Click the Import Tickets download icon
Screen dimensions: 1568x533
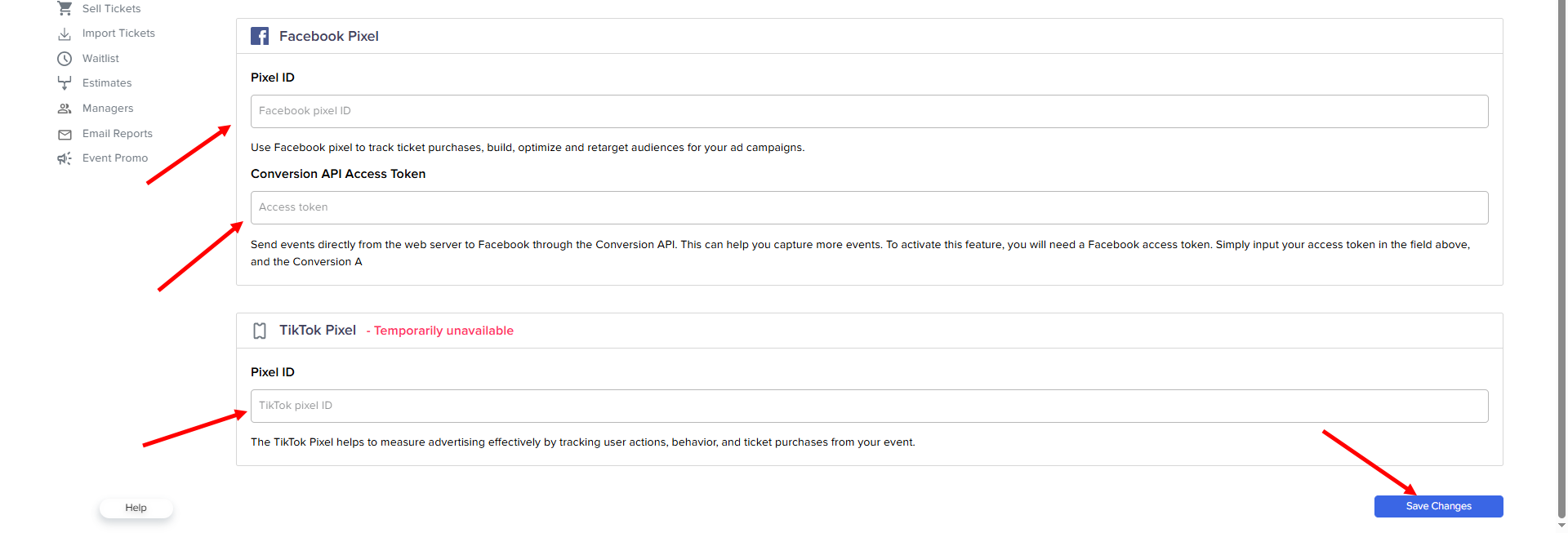(x=65, y=33)
